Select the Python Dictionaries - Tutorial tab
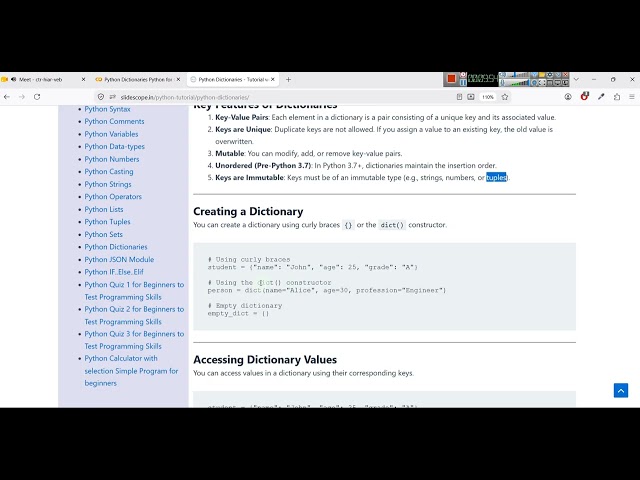The width and height of the screenshot is (640, 480). pos(233,80)
